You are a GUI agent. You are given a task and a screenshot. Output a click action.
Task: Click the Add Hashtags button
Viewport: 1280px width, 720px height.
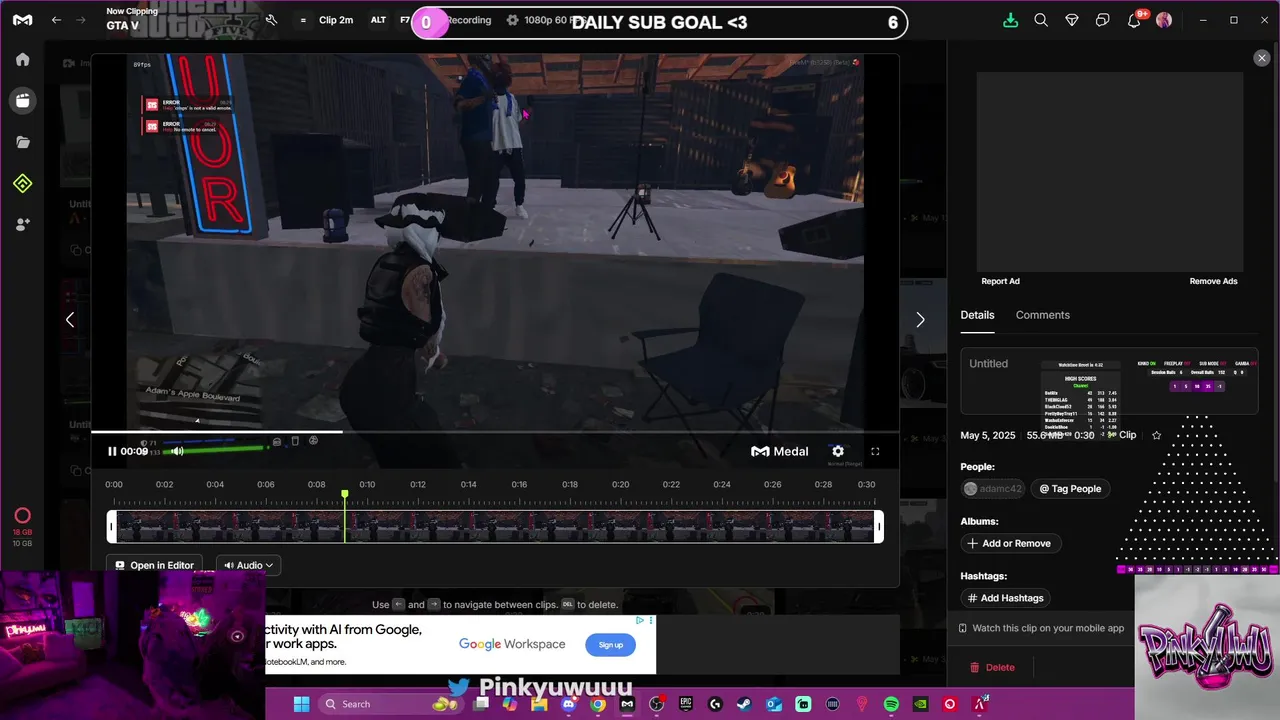click(x=1006, y=598)
